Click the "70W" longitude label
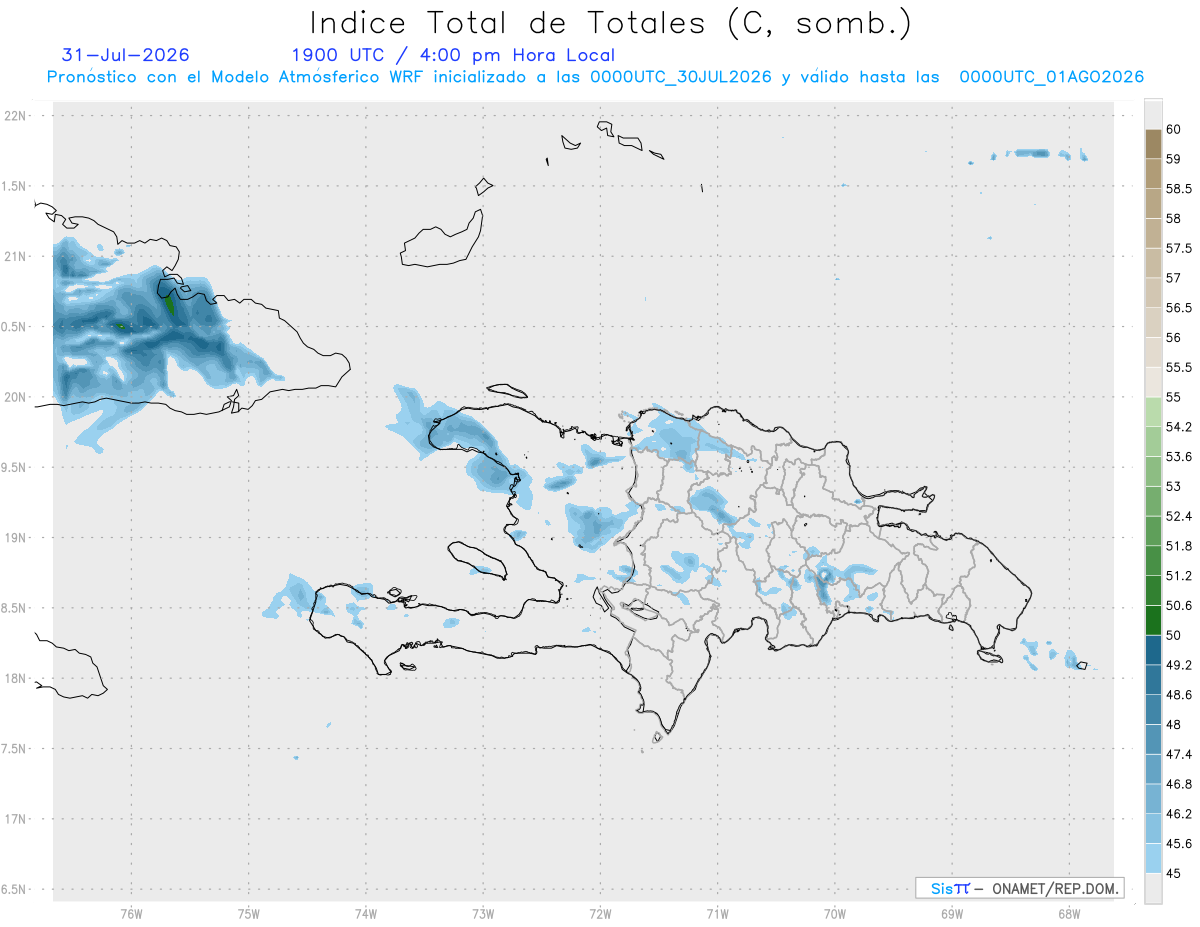This screenshot has height=927, width=1200. [x=834, y=913]
